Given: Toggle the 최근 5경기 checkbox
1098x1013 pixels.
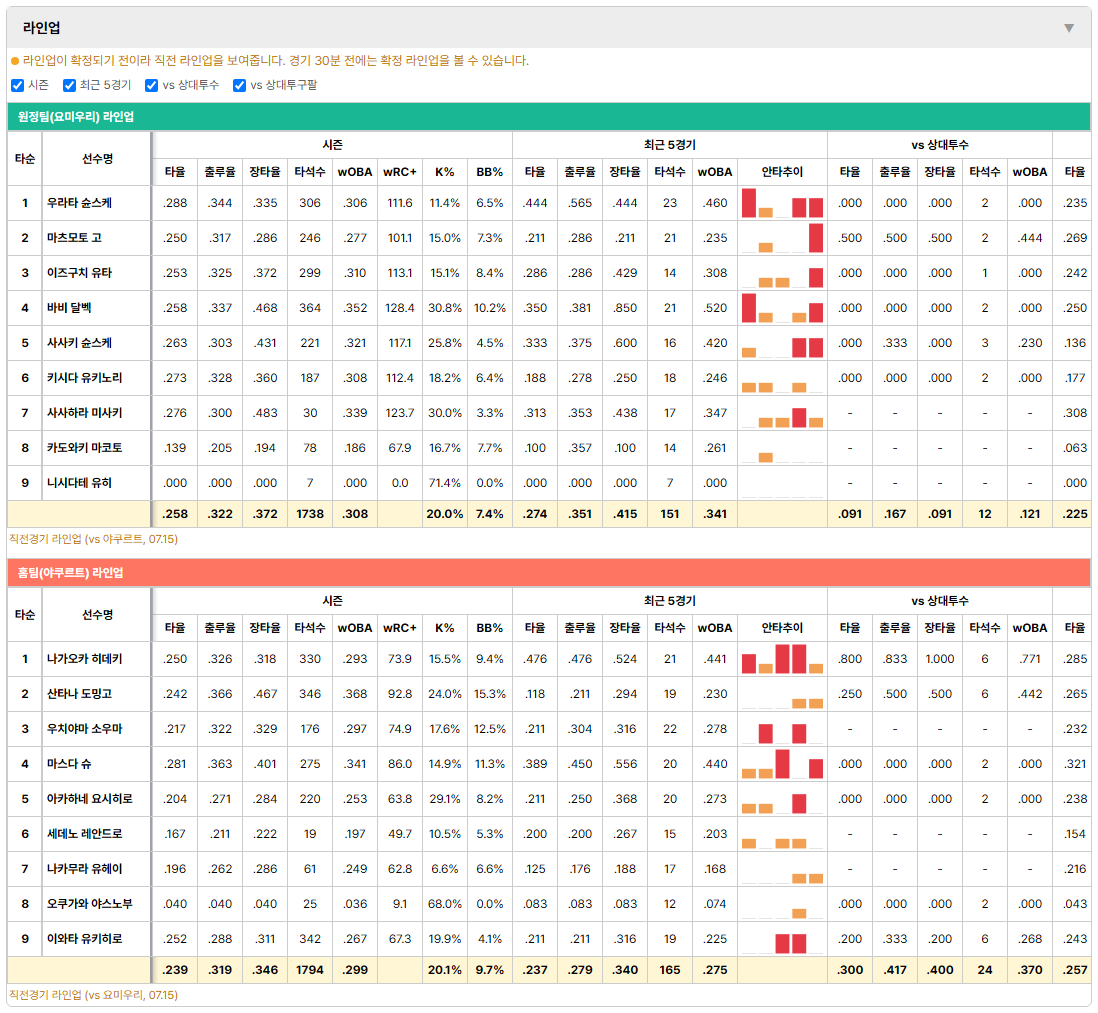Looking at the screenshot, I should [x=69, y=85].
